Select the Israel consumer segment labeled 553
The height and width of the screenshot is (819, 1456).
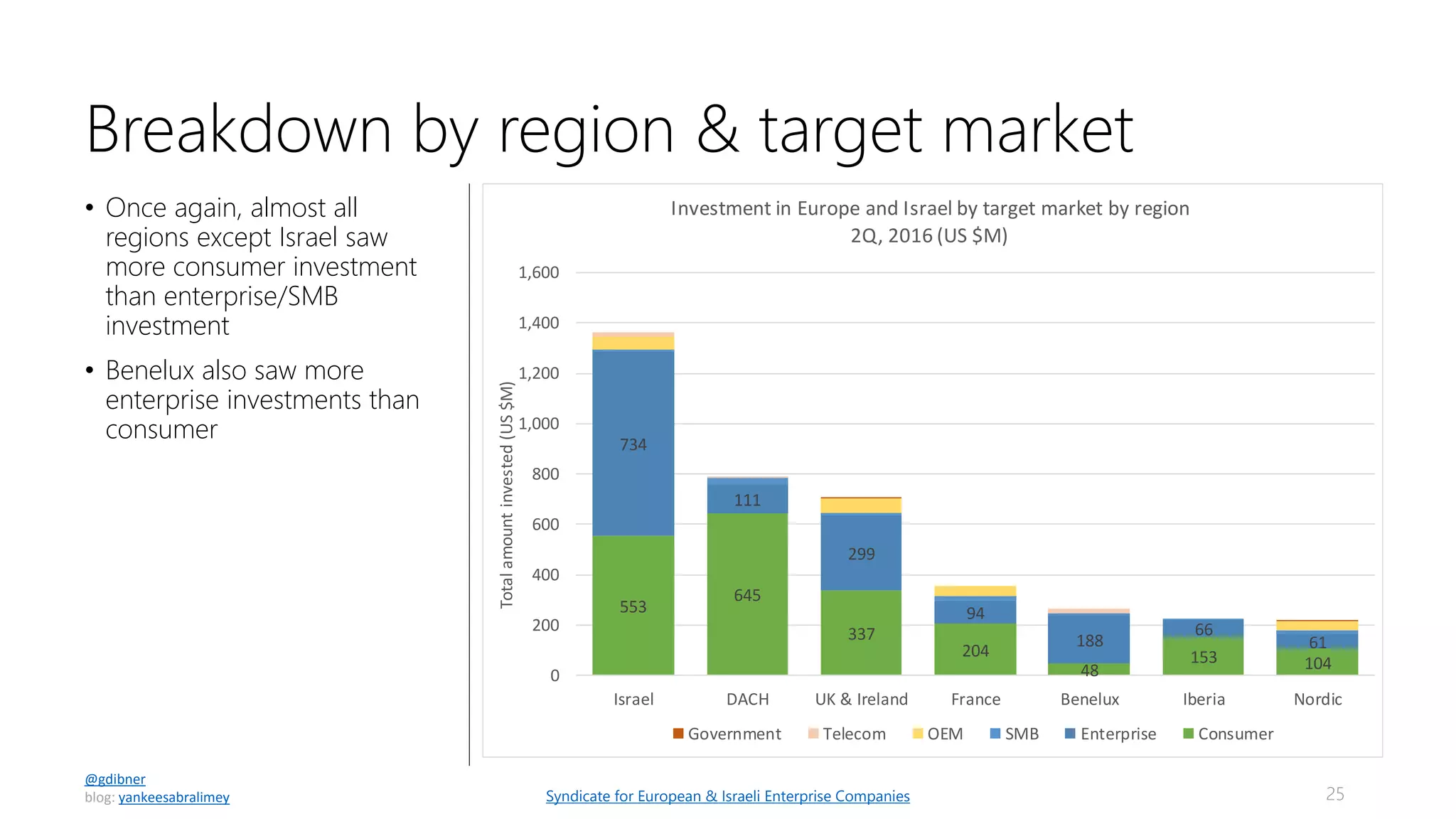tap(633, 605)
